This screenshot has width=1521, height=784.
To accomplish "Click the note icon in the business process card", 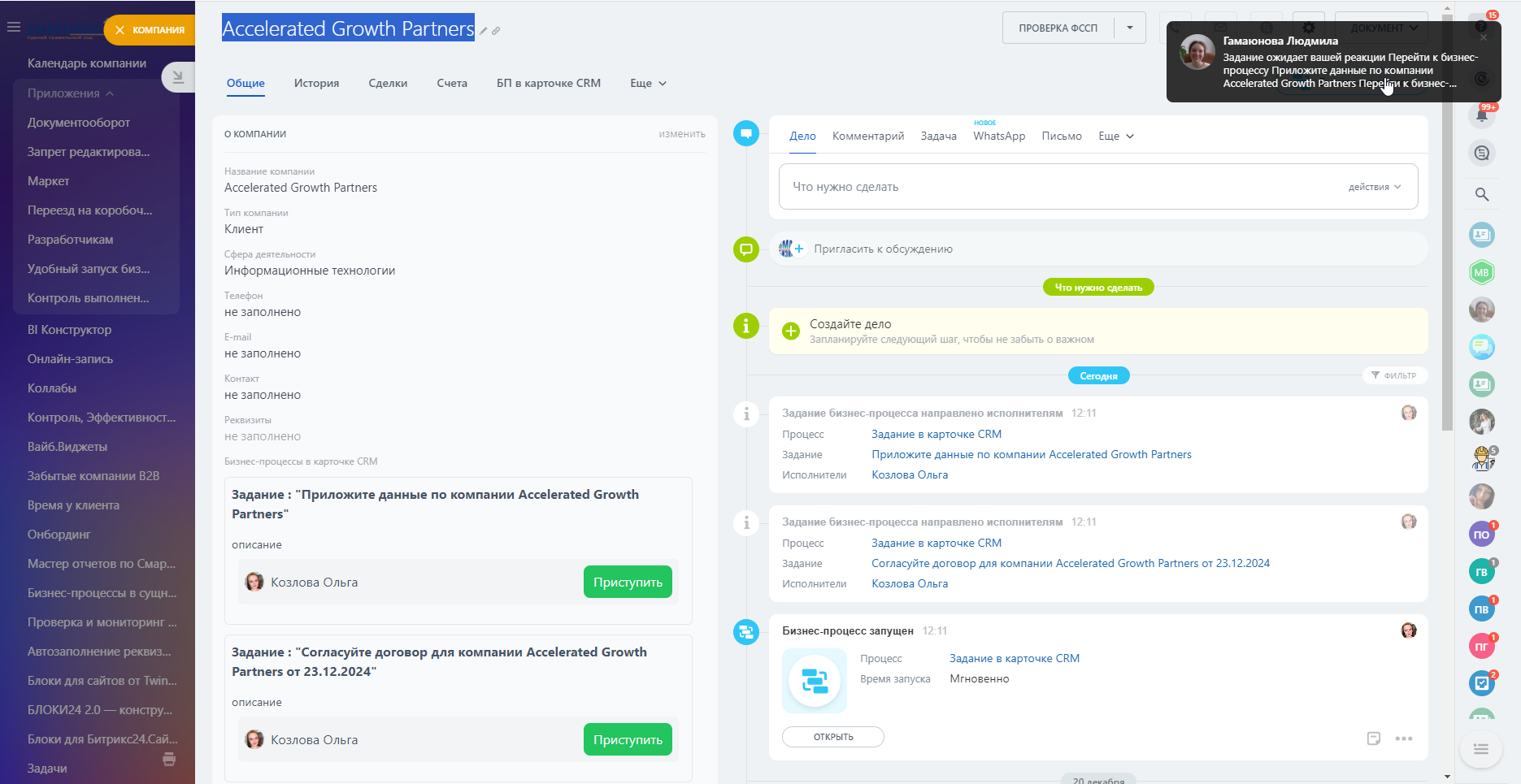I will pyautogui.click(x=1373, y=739).
